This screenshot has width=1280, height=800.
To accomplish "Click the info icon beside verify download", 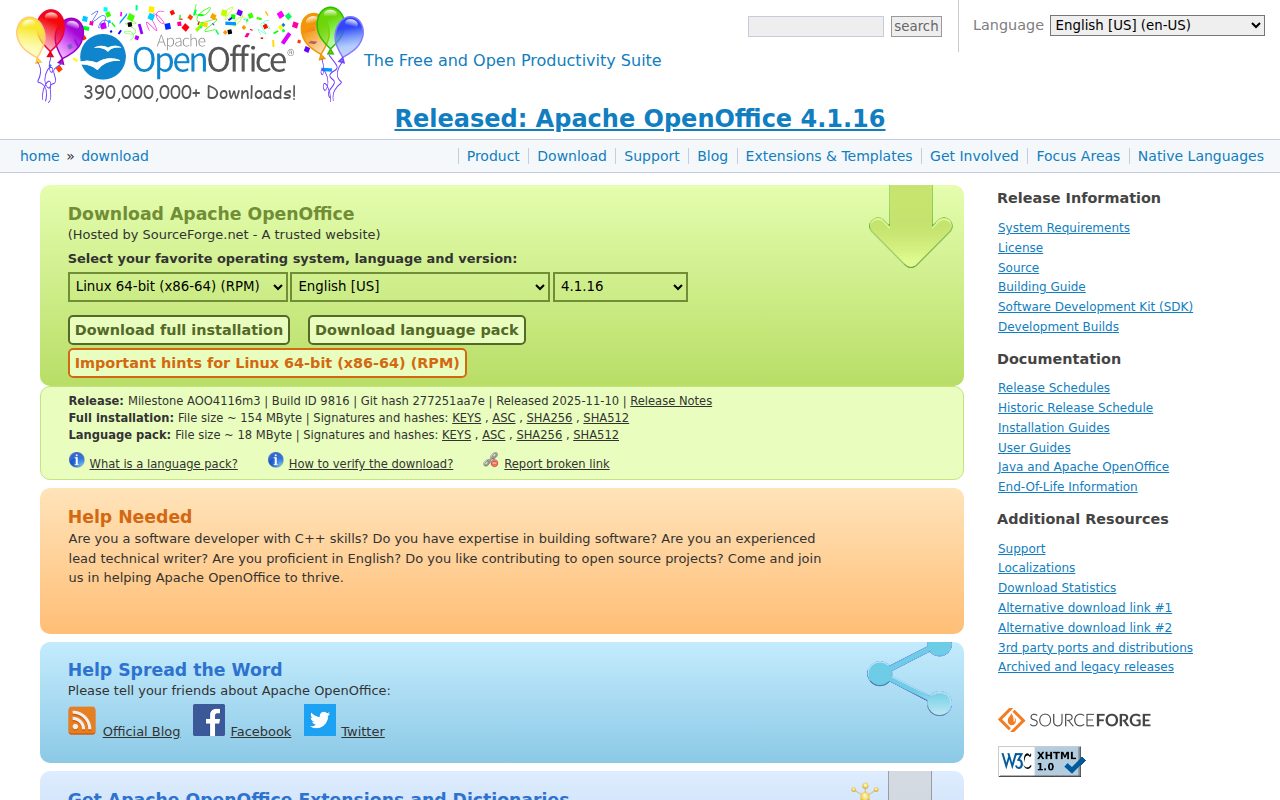I will point(276,460).
